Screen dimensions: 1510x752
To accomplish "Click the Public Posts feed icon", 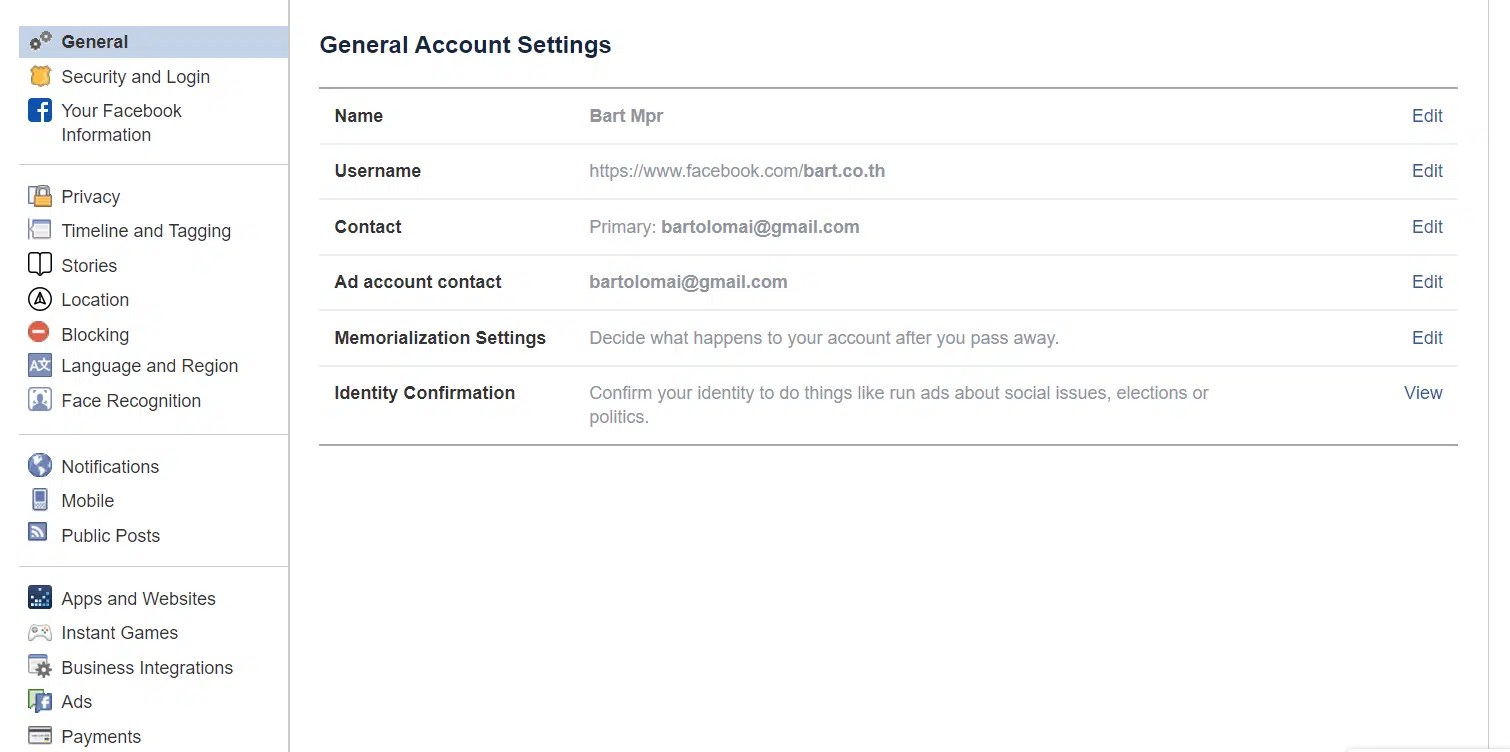I will click(38, 532).
